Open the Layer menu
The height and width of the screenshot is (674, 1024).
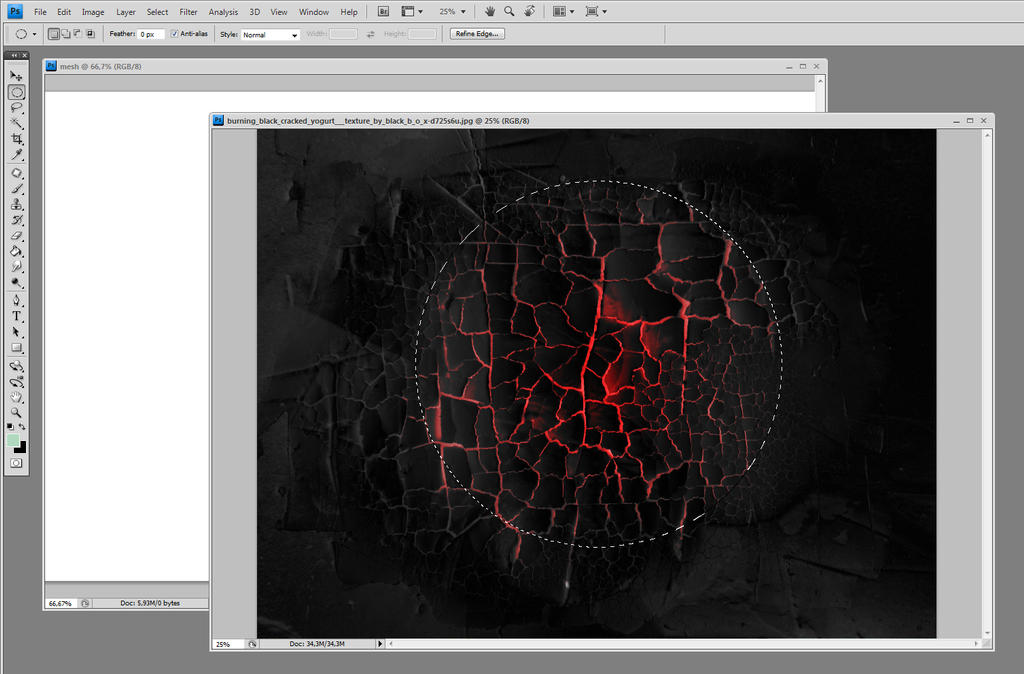tap(125, 12)
